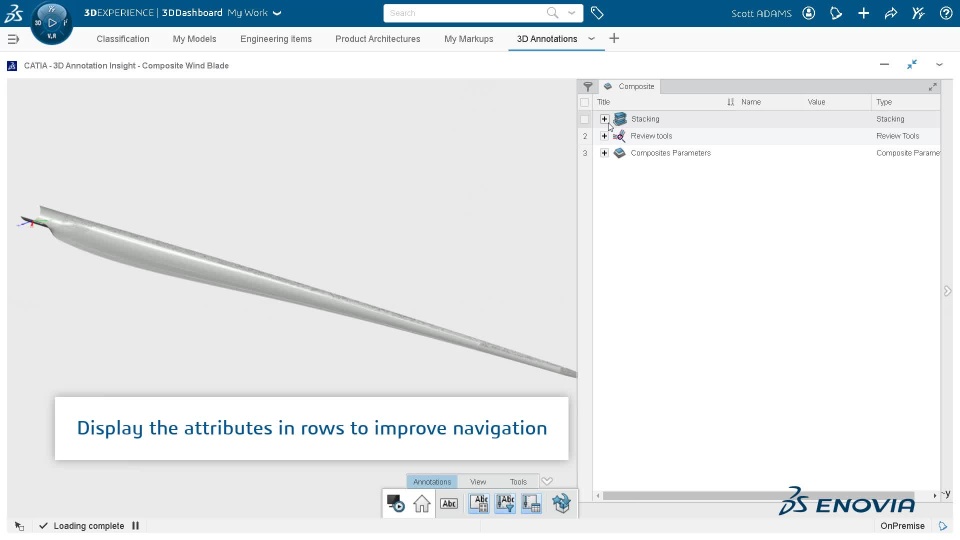Select the Annotations action bar tab
960x540 pixels.
coord(432,482)
